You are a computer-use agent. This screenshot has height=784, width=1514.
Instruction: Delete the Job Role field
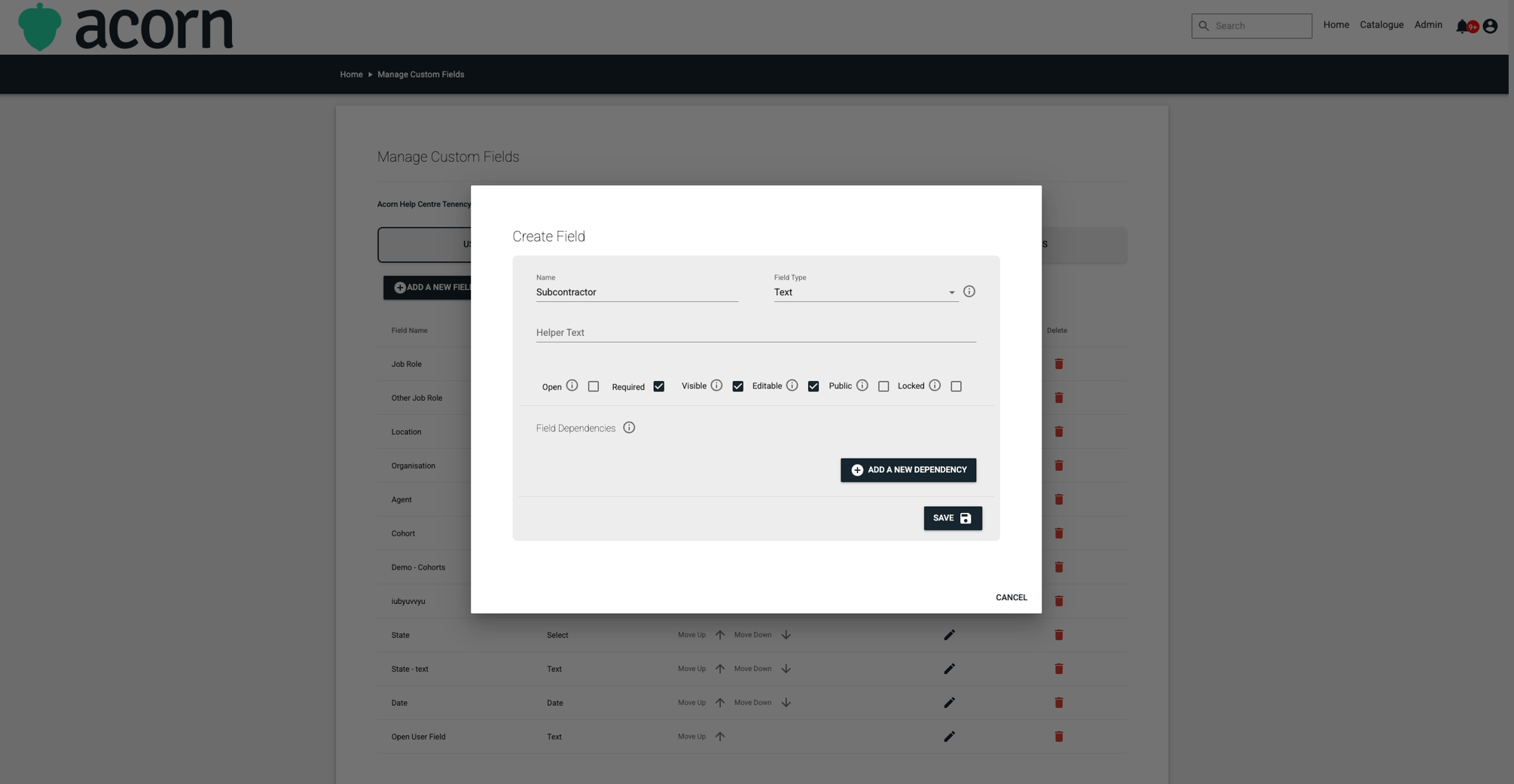[x=1059, y=364]
